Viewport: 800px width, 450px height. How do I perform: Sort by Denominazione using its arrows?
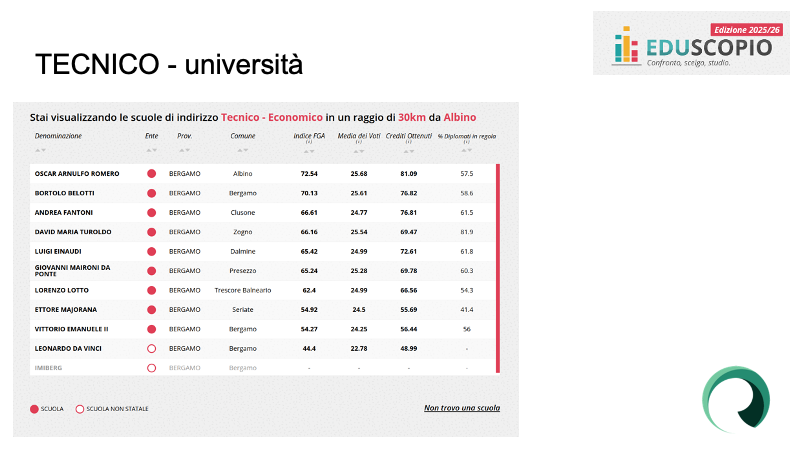[x=40, y=151]
